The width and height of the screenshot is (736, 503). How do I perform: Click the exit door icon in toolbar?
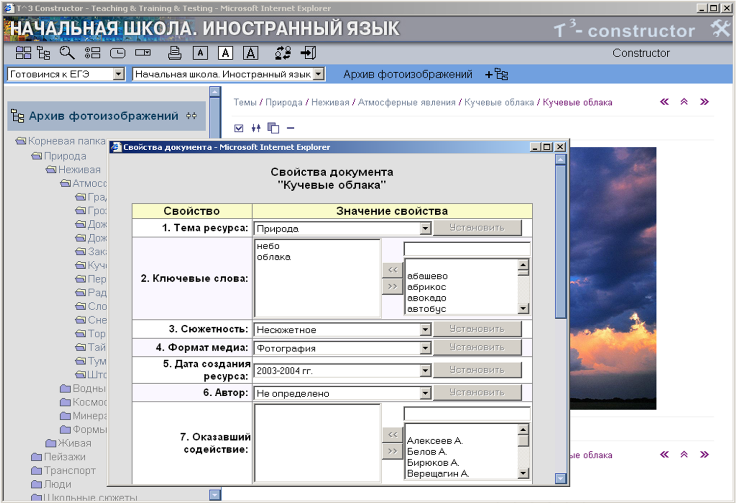308,53
